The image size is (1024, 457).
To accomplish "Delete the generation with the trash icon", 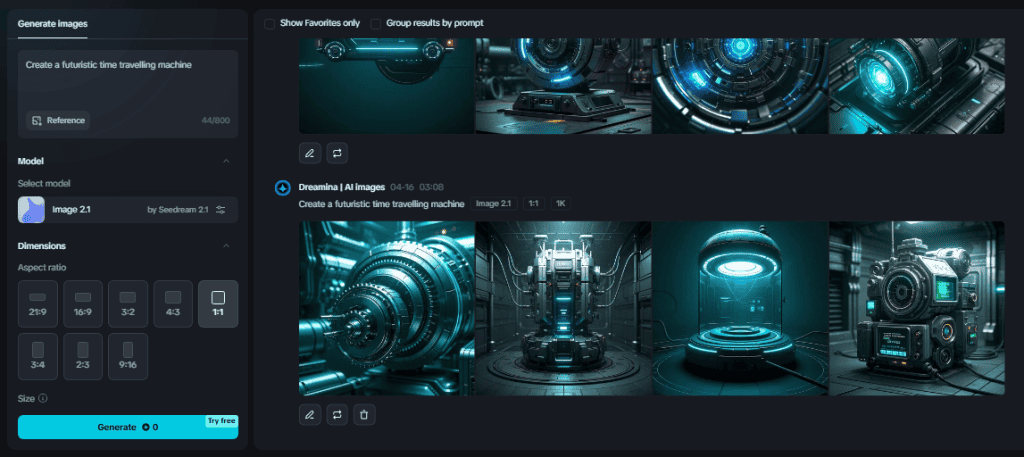I will point(365,413).
